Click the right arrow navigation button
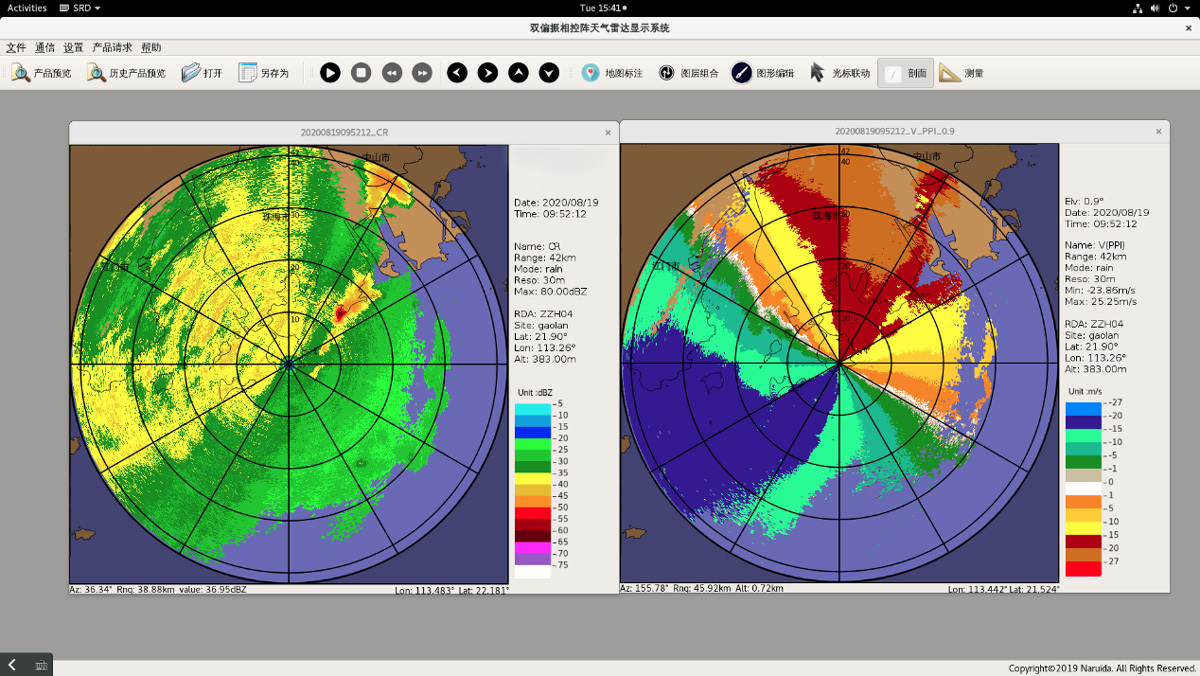 (x=487, y=73)
